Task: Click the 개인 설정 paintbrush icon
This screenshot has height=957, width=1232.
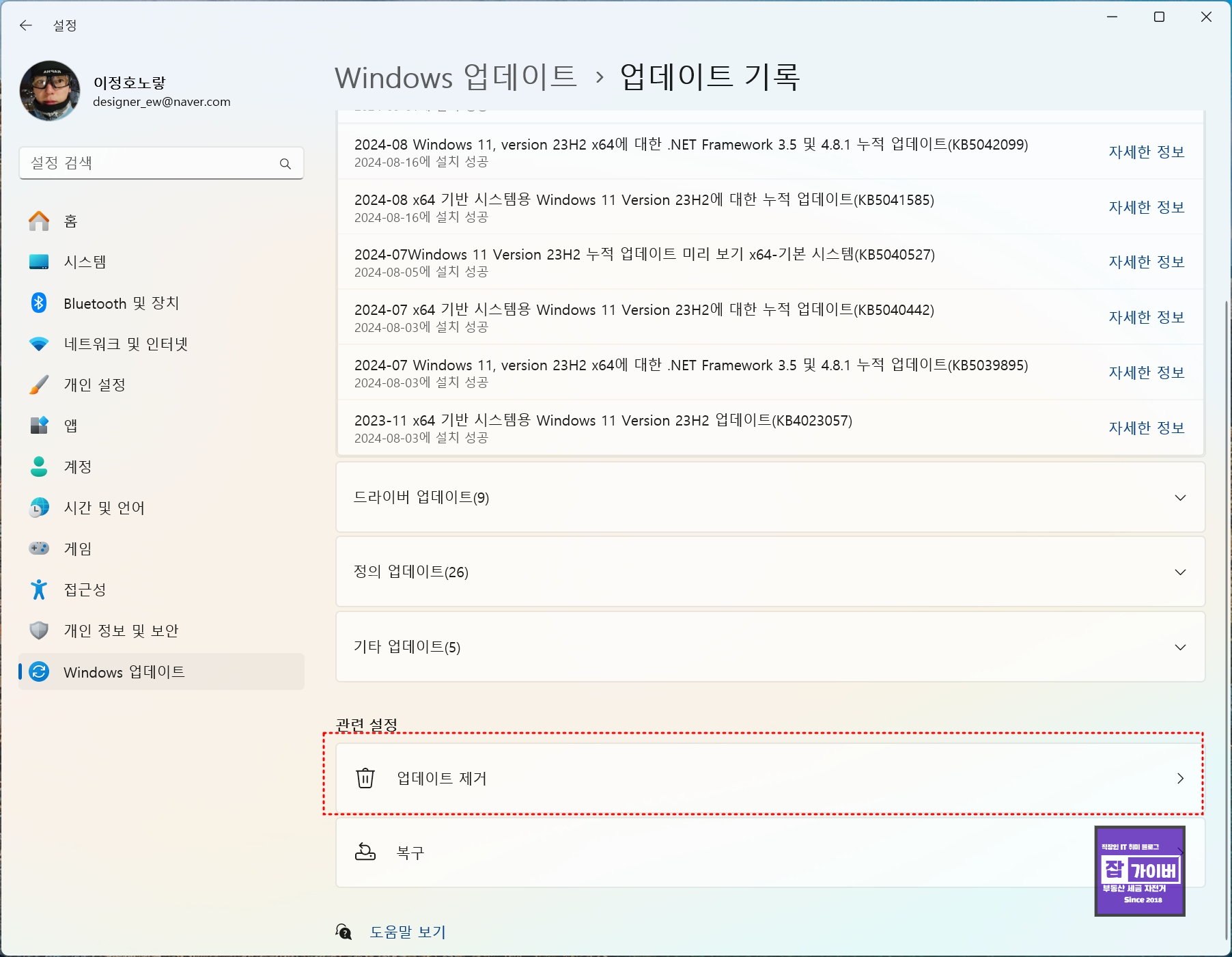Action: tap(39, 385)
